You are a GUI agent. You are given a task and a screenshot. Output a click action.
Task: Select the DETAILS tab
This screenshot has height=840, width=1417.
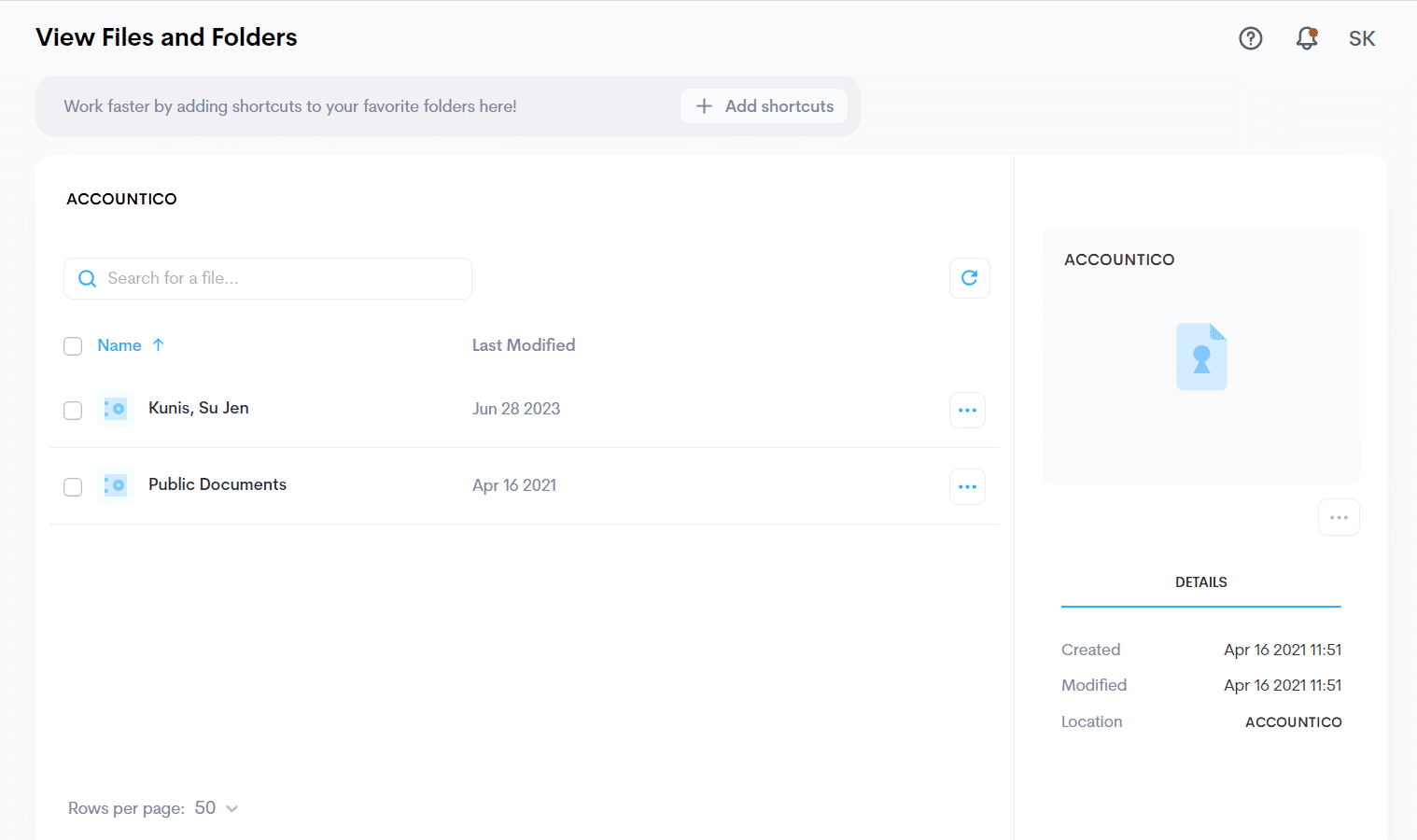[1201, 582]
